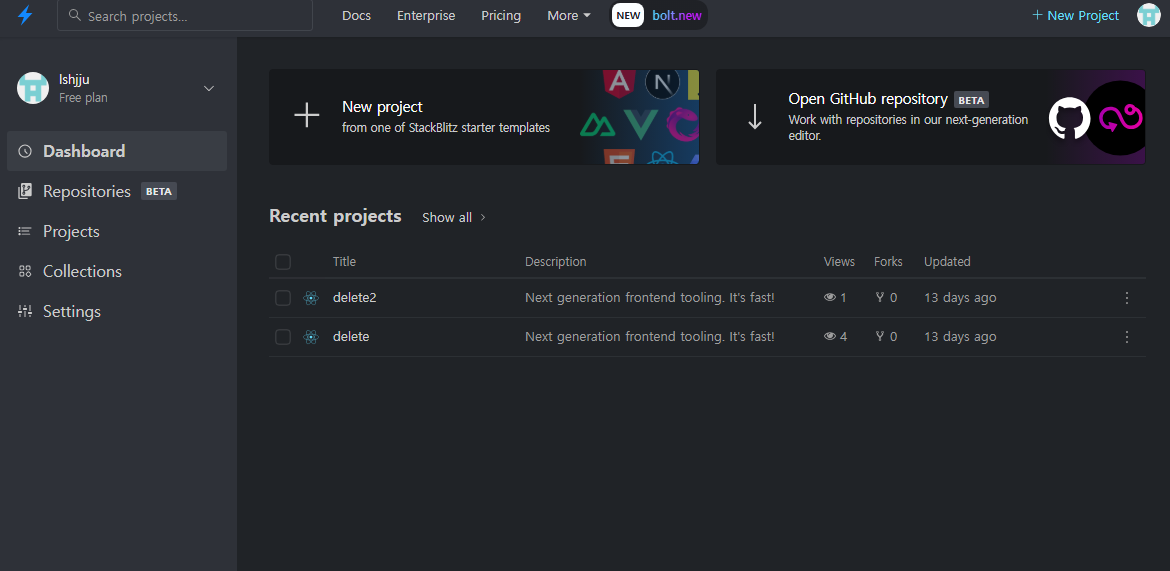Click the Title column header

[344, 261]
